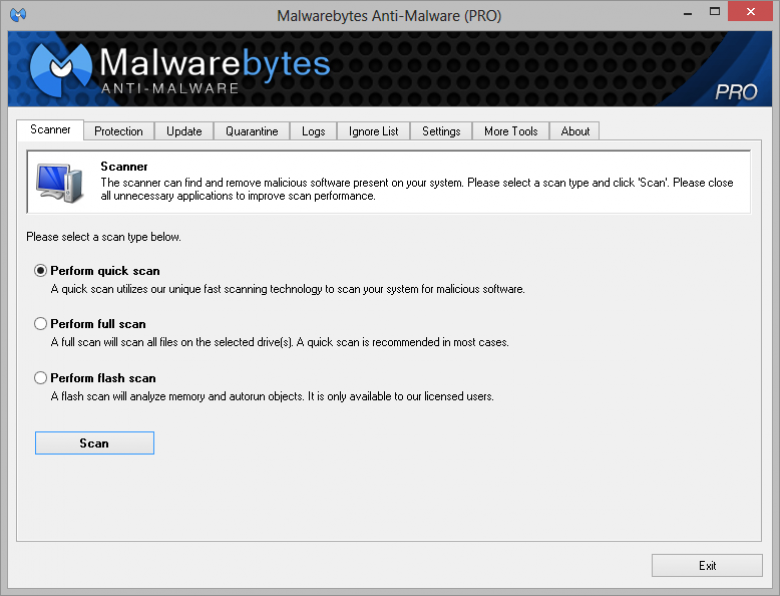Open the Ignore List tab
Viewport: 780px width, 596px height.
click(374, 131)
